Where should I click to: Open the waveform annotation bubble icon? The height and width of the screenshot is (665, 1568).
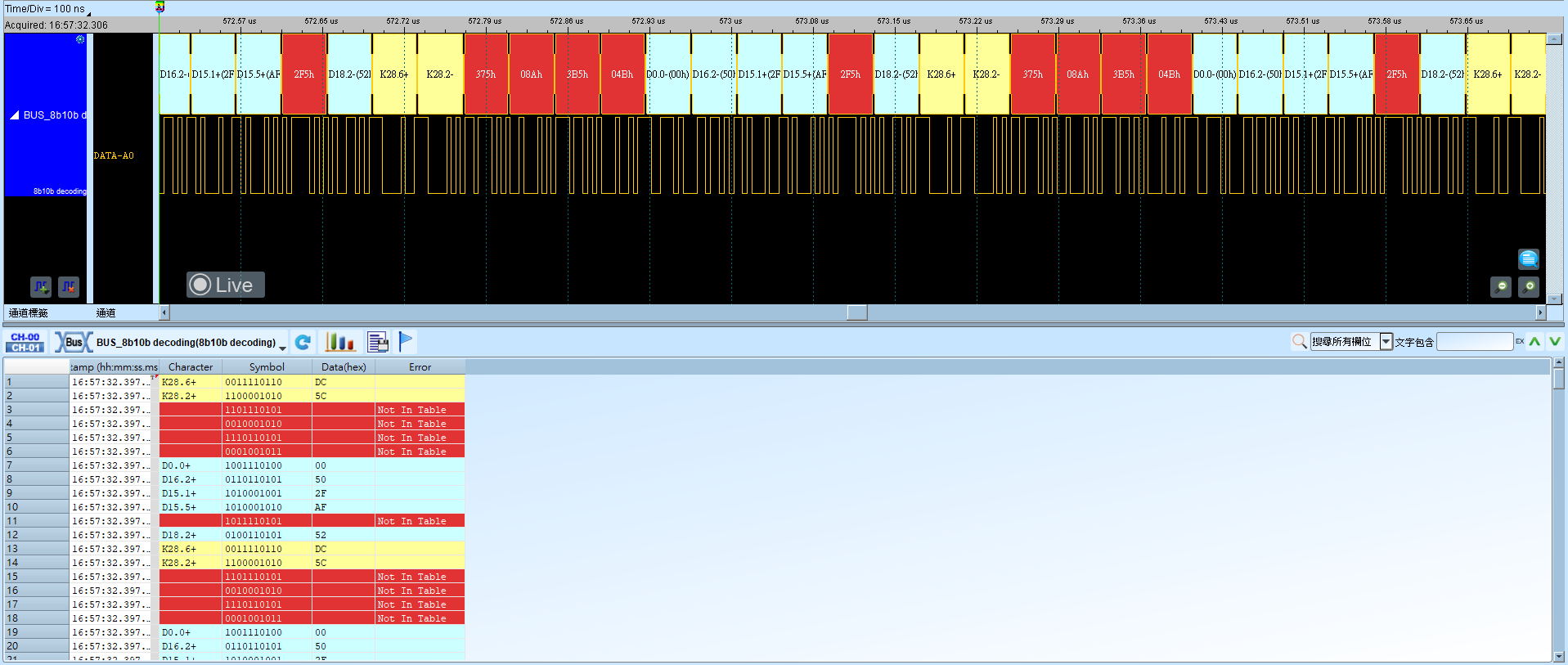(x=1529, y=259)
